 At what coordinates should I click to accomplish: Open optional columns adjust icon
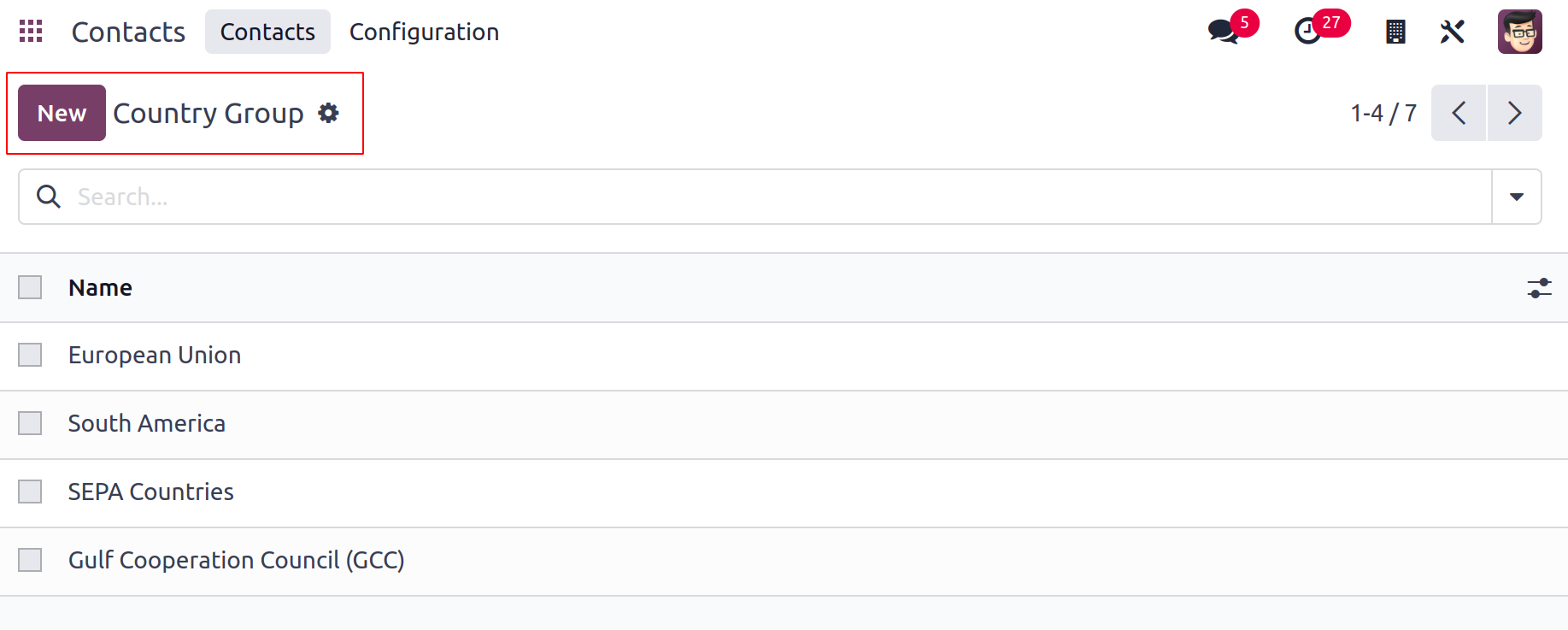coord(1540,288)
